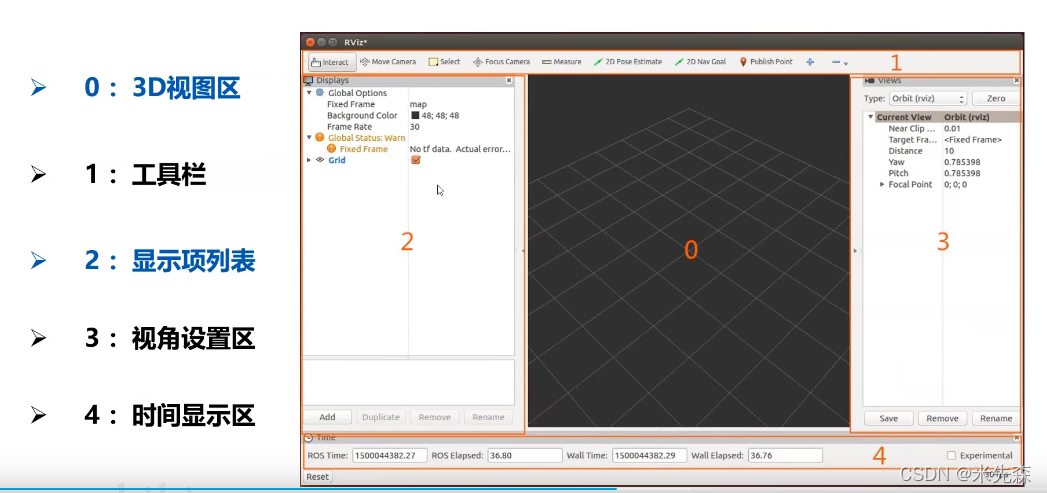Edit the Frame Rate value 30

pyautogui.click(x=415, y=127)
